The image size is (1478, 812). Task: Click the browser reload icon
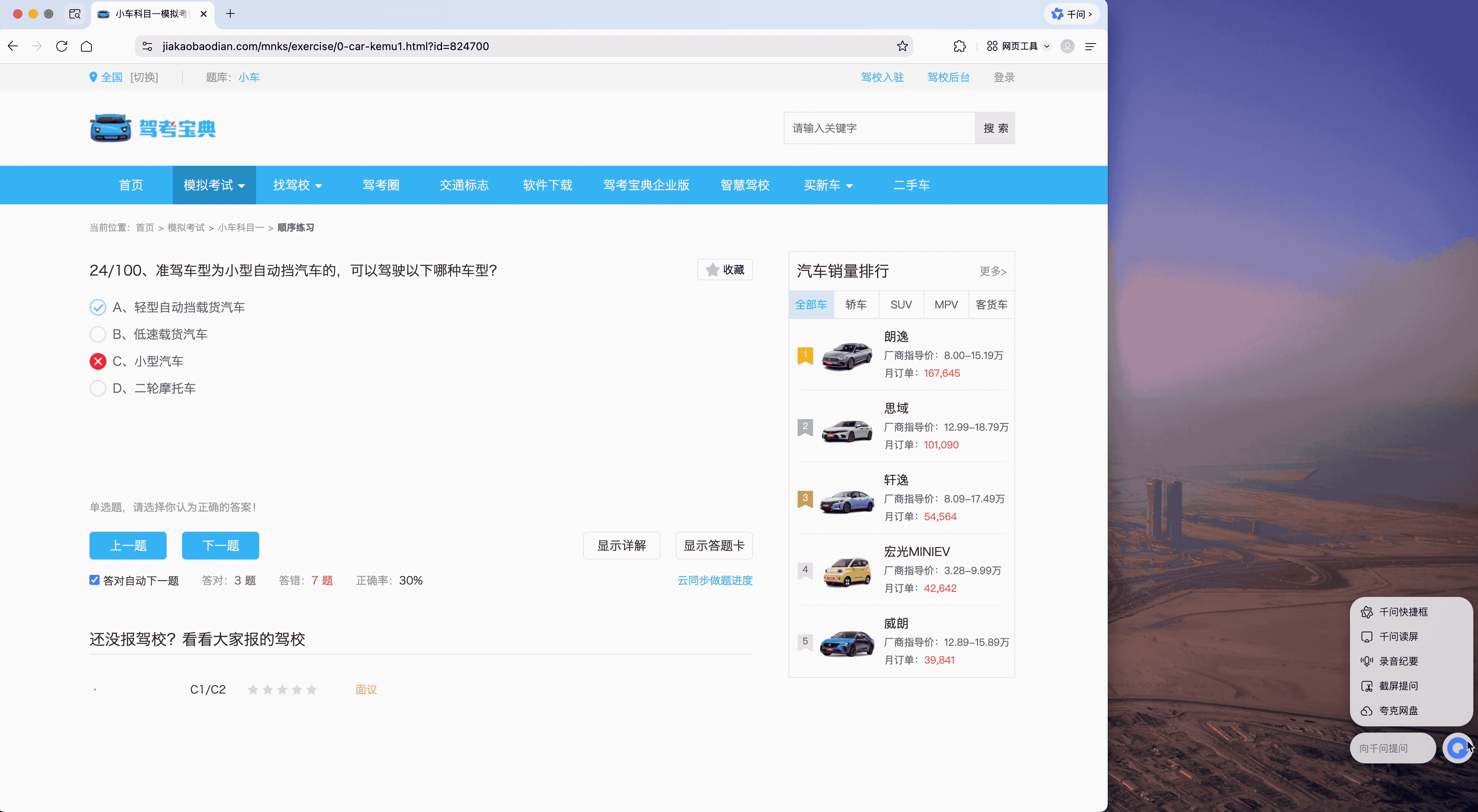[x=62, y=46]
